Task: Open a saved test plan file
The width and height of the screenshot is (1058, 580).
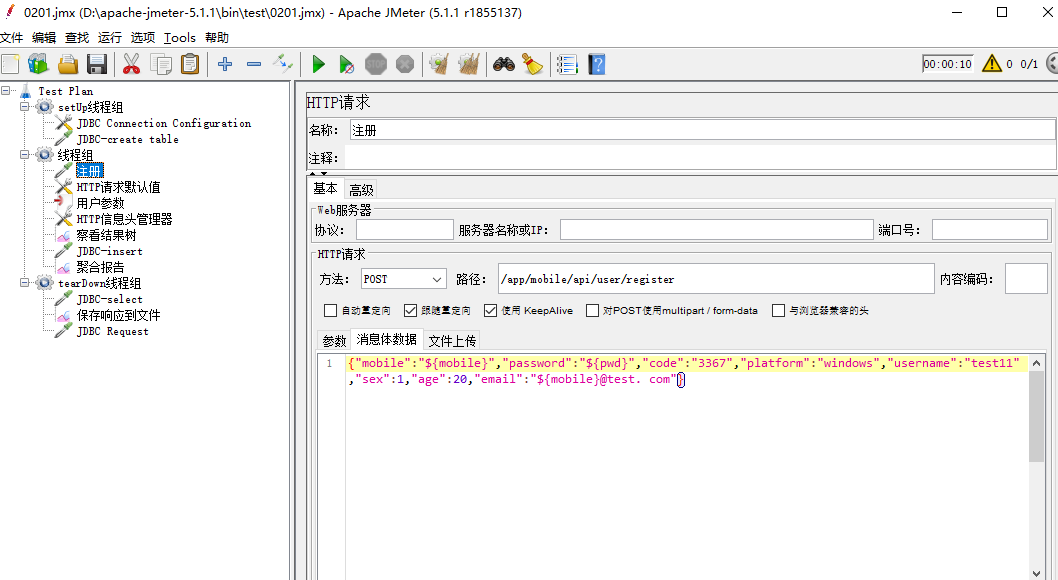Action: click(x=67, y=64)
